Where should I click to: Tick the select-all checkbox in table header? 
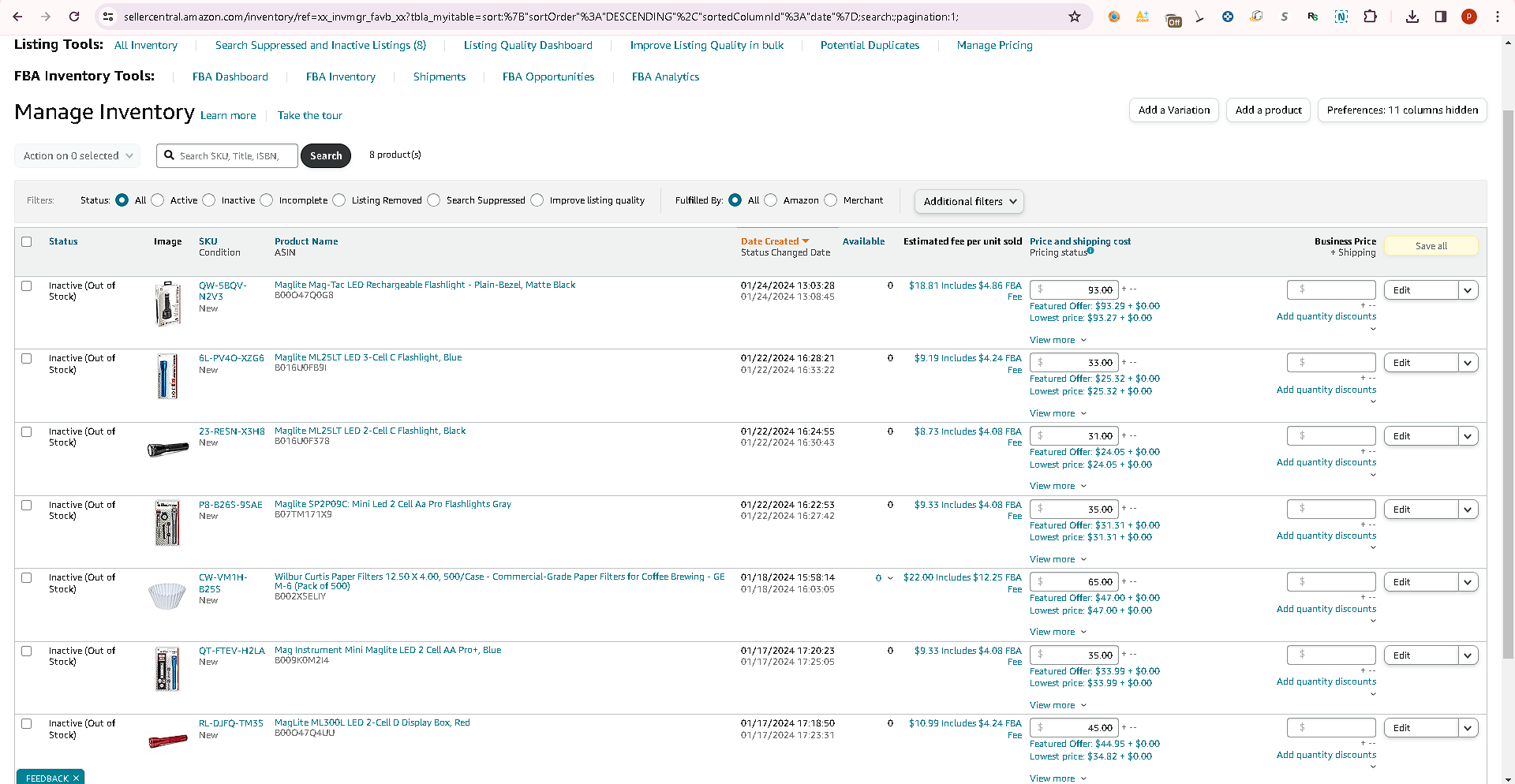[27, 242]
